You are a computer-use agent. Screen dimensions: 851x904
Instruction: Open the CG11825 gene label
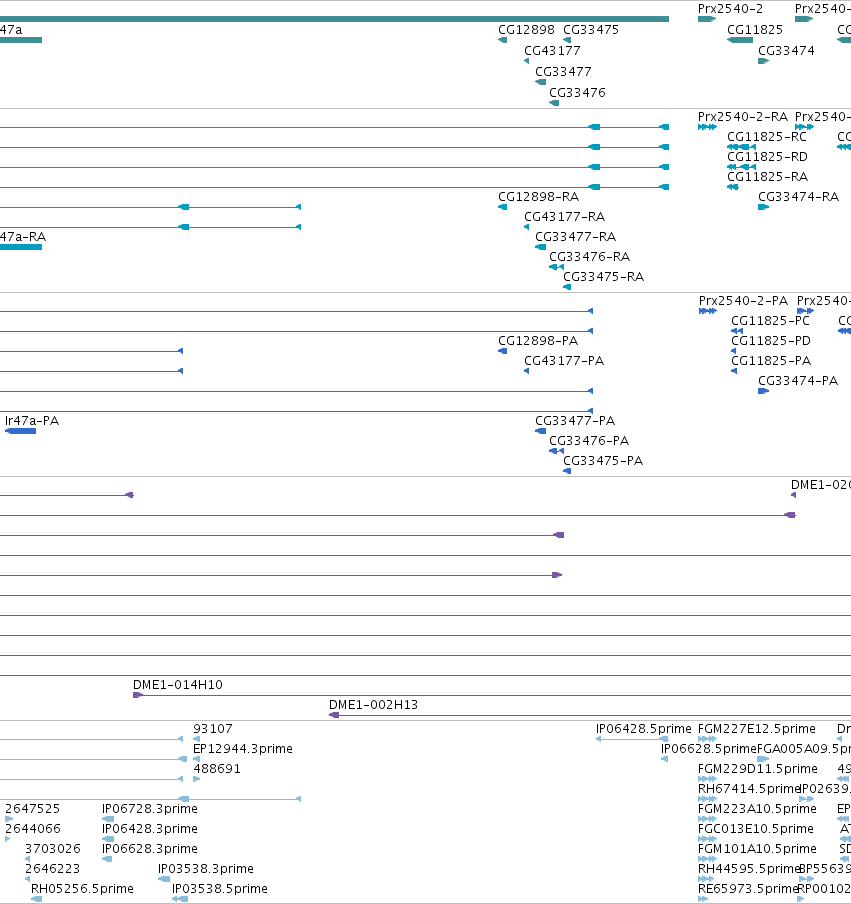[x=755, y=30]
